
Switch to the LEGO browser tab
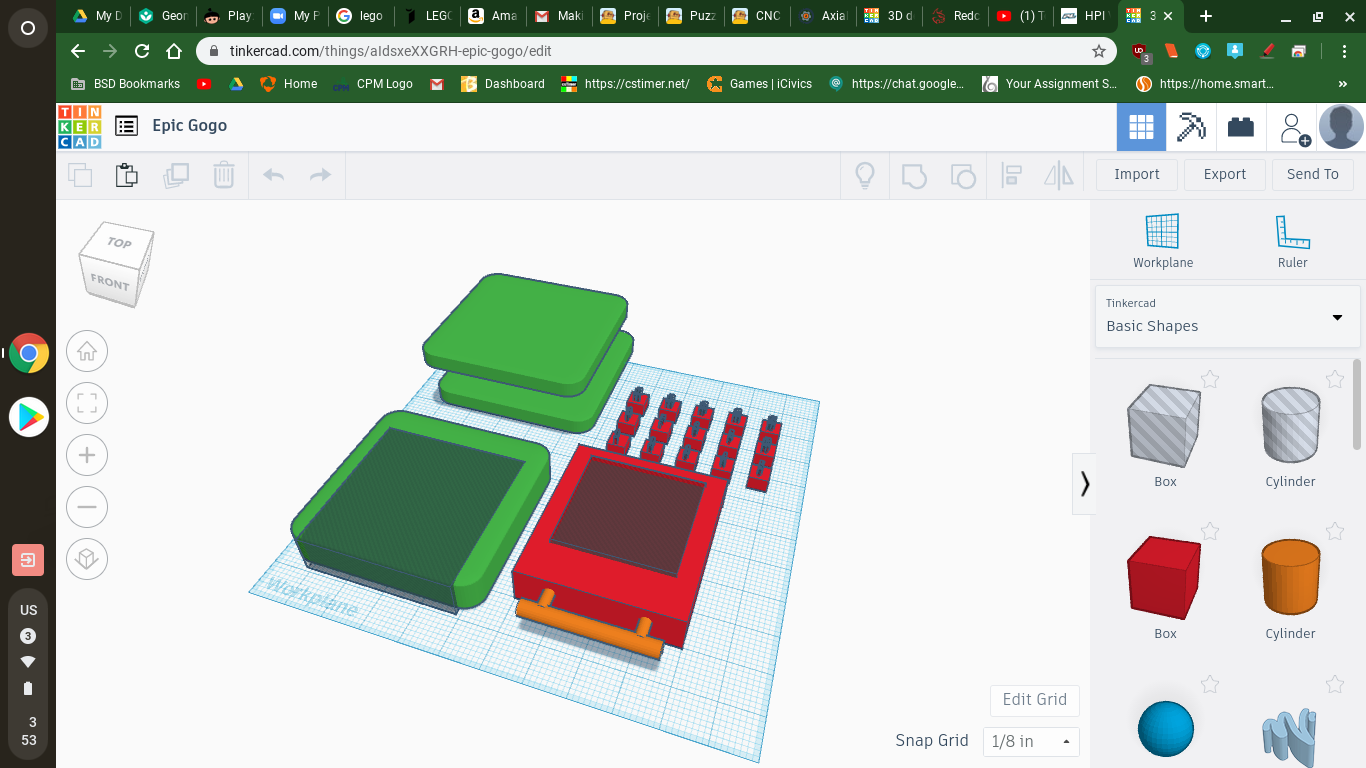point(428,16)
